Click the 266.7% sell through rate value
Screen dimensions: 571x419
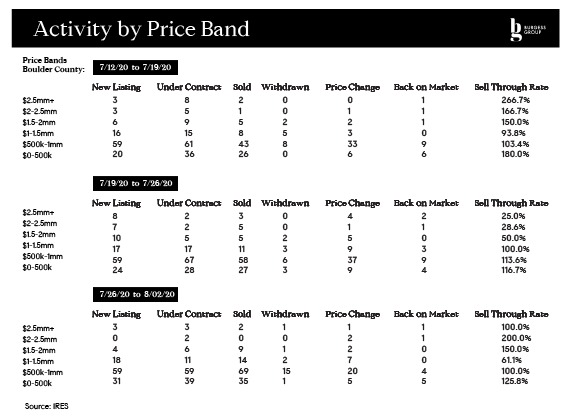[515, 100]
